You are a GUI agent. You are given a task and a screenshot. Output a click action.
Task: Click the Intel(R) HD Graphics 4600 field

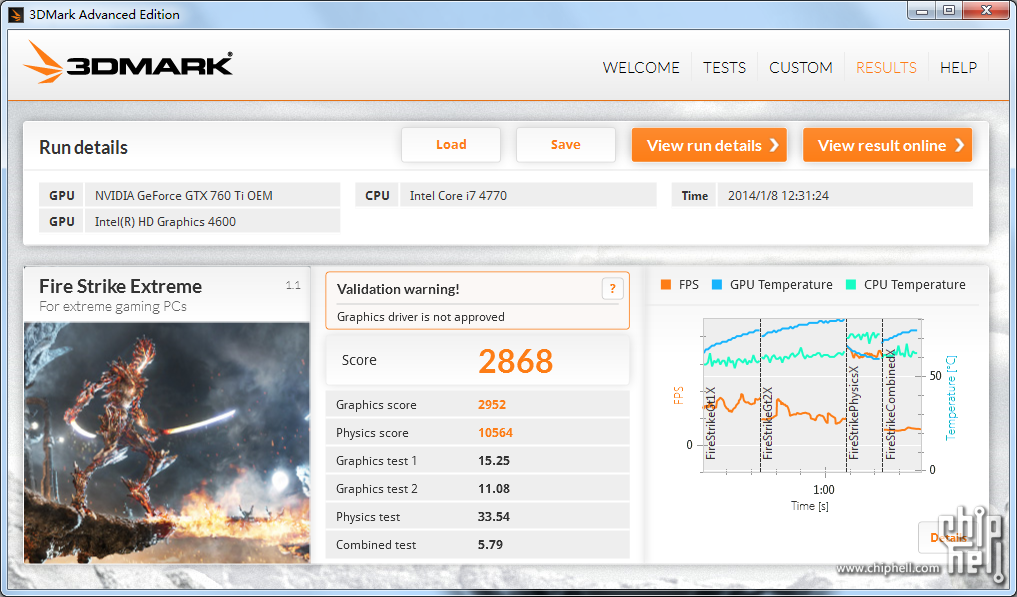click(x=212, y=221)
